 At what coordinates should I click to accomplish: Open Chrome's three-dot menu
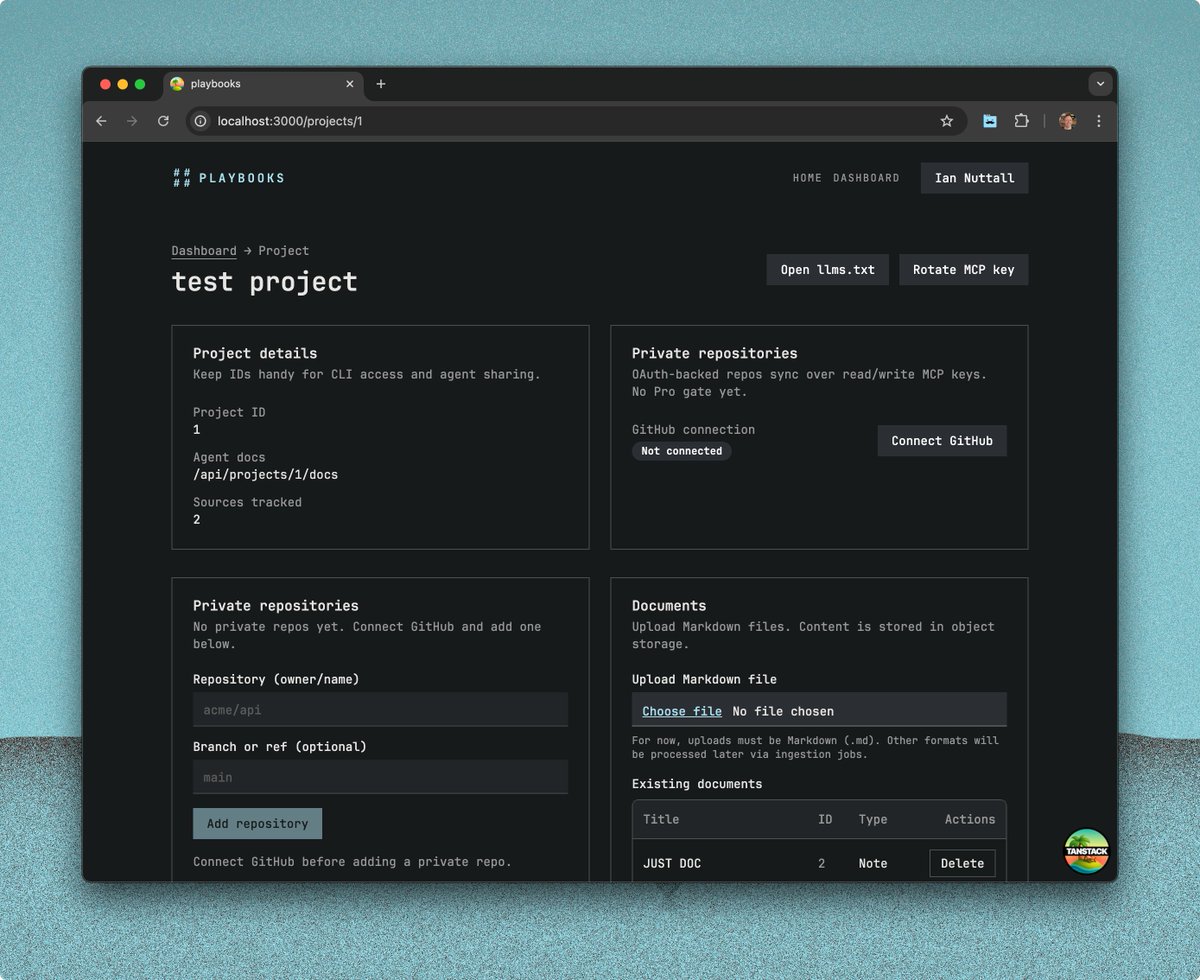pyautogui.click(x=1098, y=121)
